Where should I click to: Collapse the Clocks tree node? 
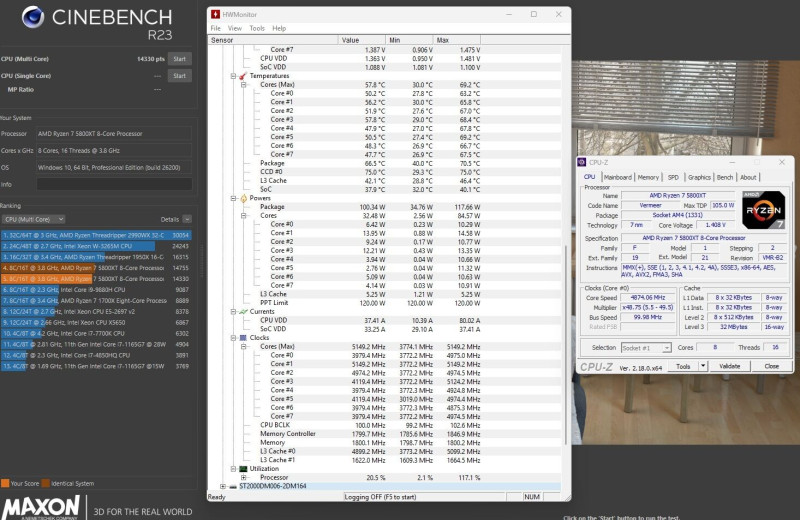pos(233,338)
